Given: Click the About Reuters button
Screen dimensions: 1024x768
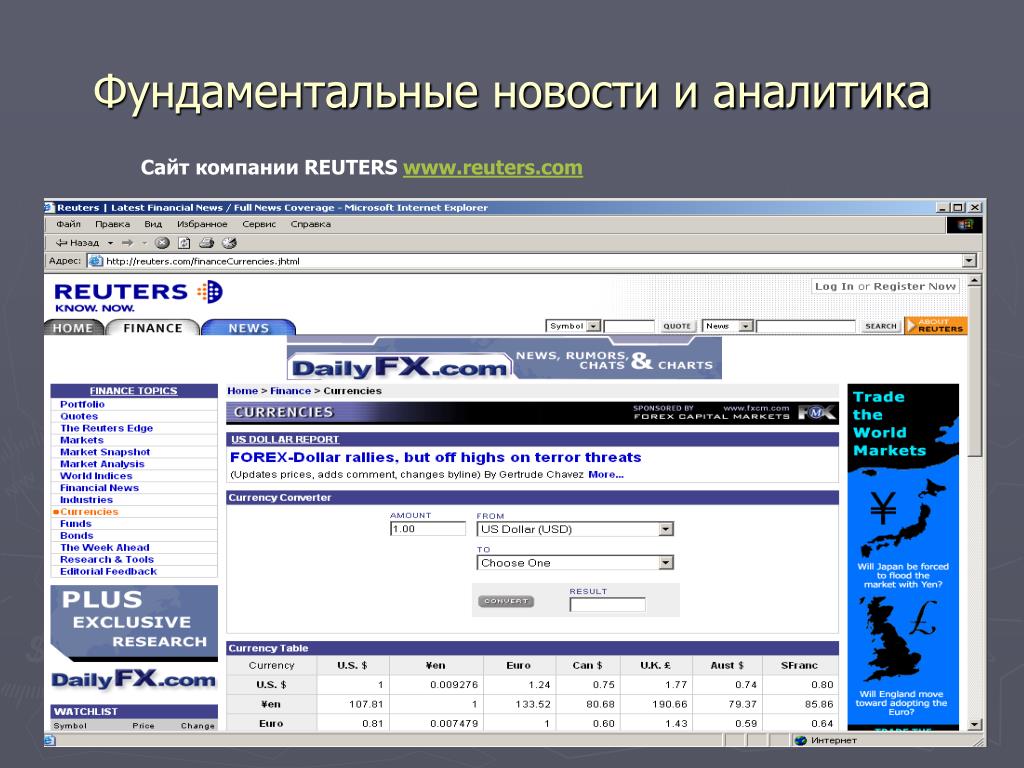Looking at the screenshot, I should point(935,325).
